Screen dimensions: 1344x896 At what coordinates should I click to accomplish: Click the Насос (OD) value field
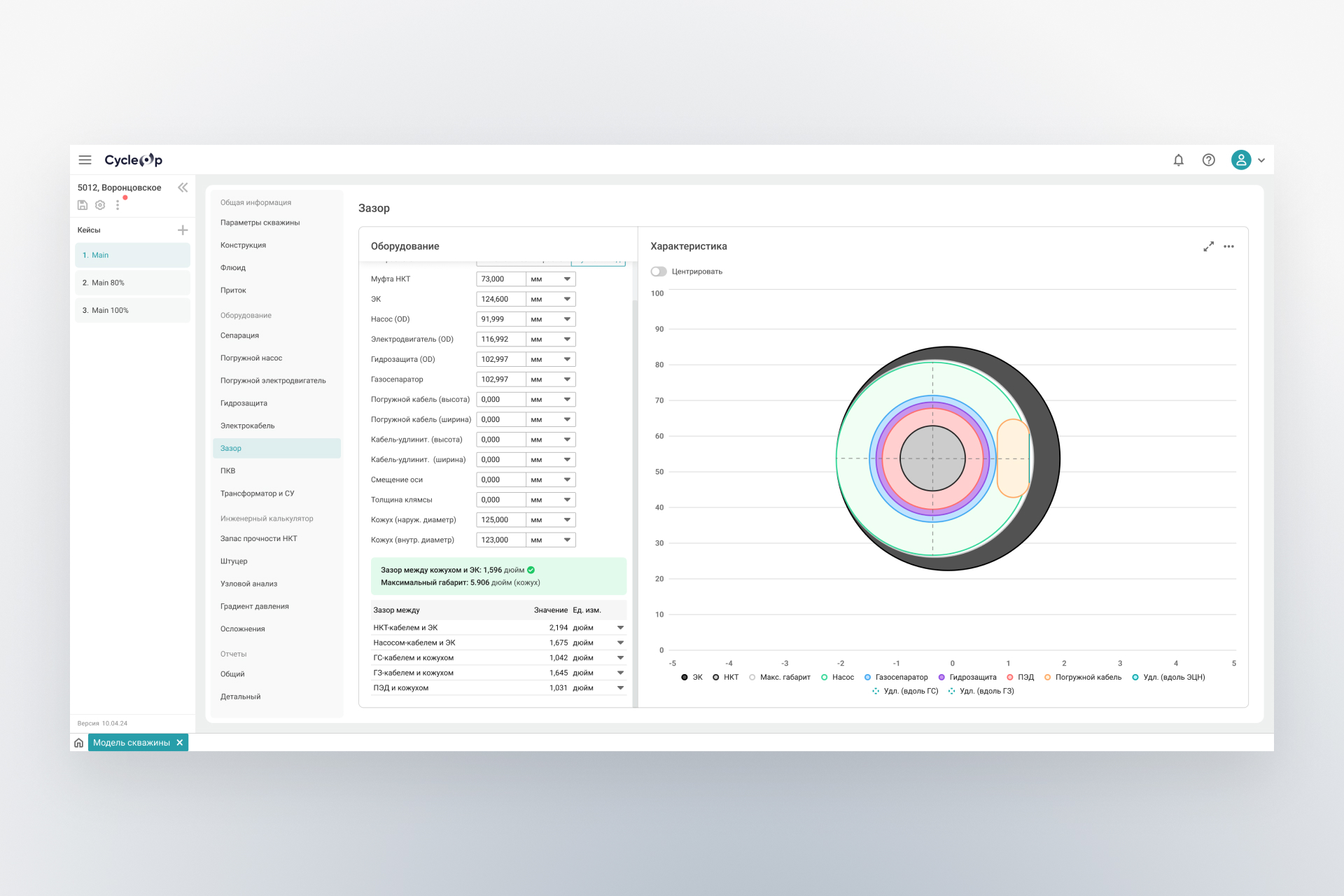tap(500, 319)
